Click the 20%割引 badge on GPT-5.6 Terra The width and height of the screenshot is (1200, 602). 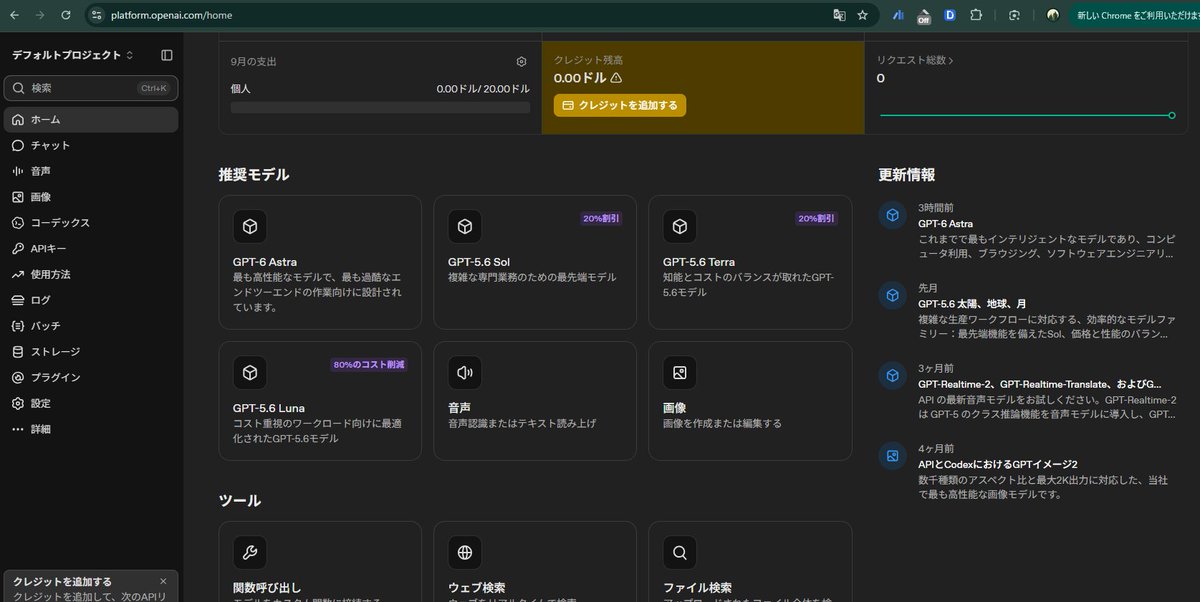tap(816, 219)
